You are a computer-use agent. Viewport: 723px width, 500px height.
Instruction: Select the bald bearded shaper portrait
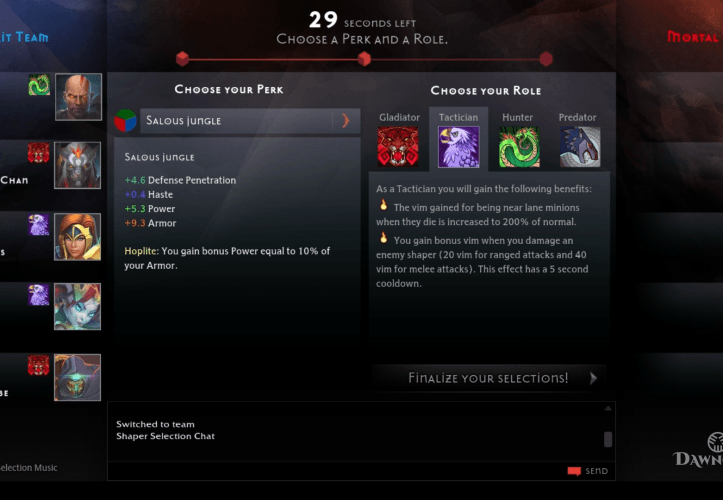(78, 97)
